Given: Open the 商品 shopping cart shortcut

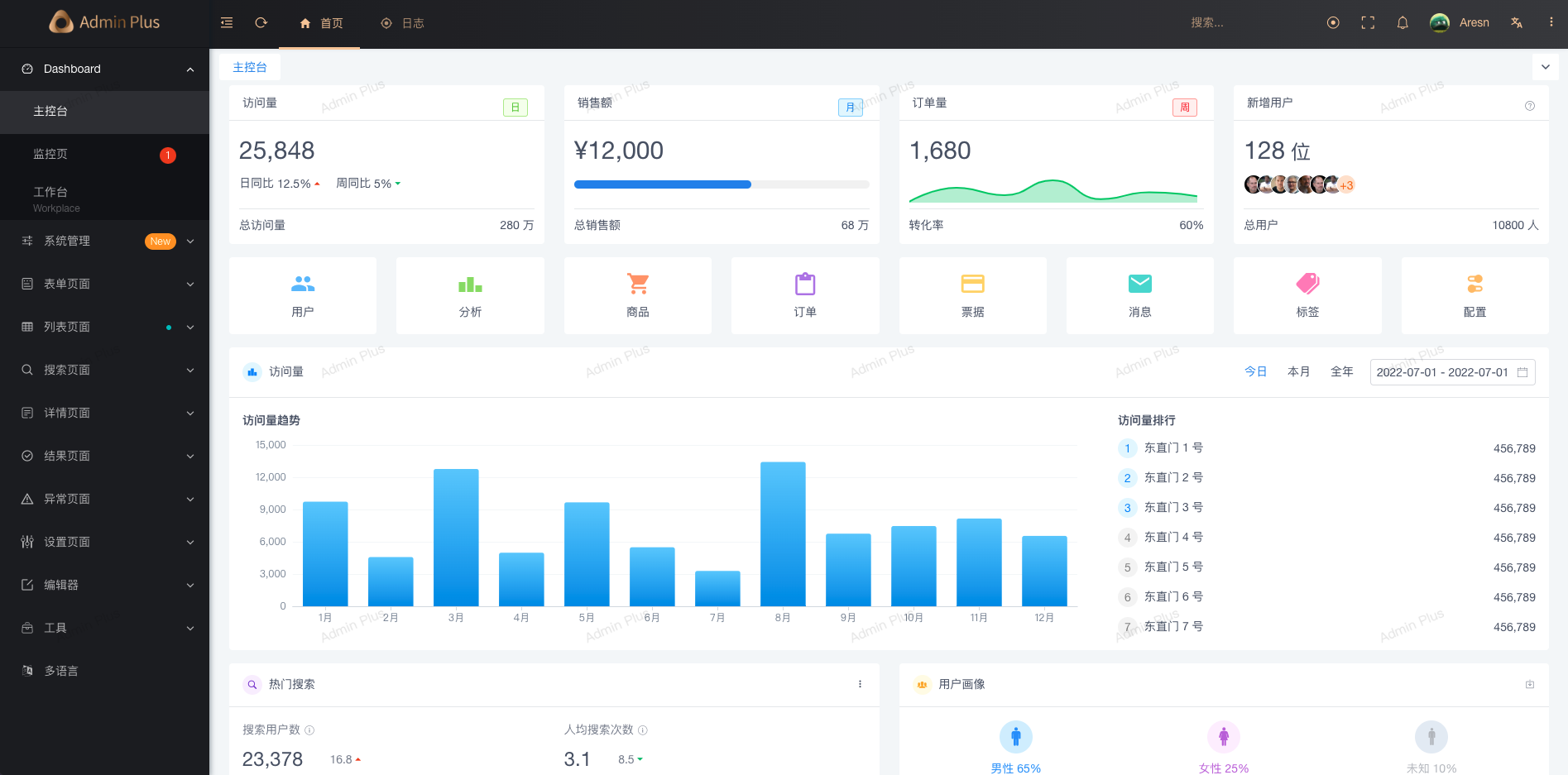Looking at the screenshot, I should click(638, 296).
